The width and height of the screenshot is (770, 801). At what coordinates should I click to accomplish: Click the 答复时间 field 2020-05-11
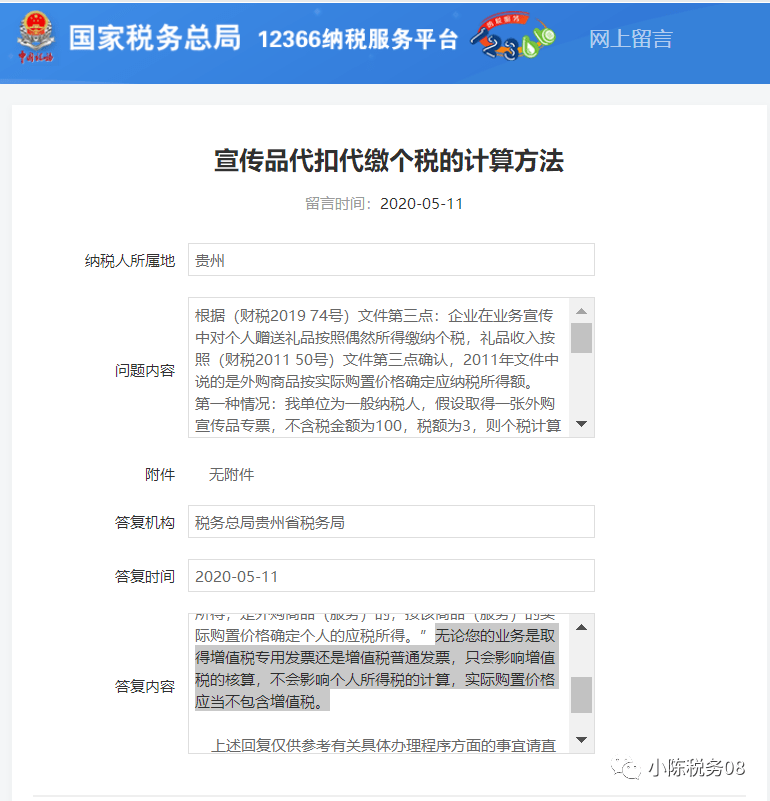coord(391,576)
